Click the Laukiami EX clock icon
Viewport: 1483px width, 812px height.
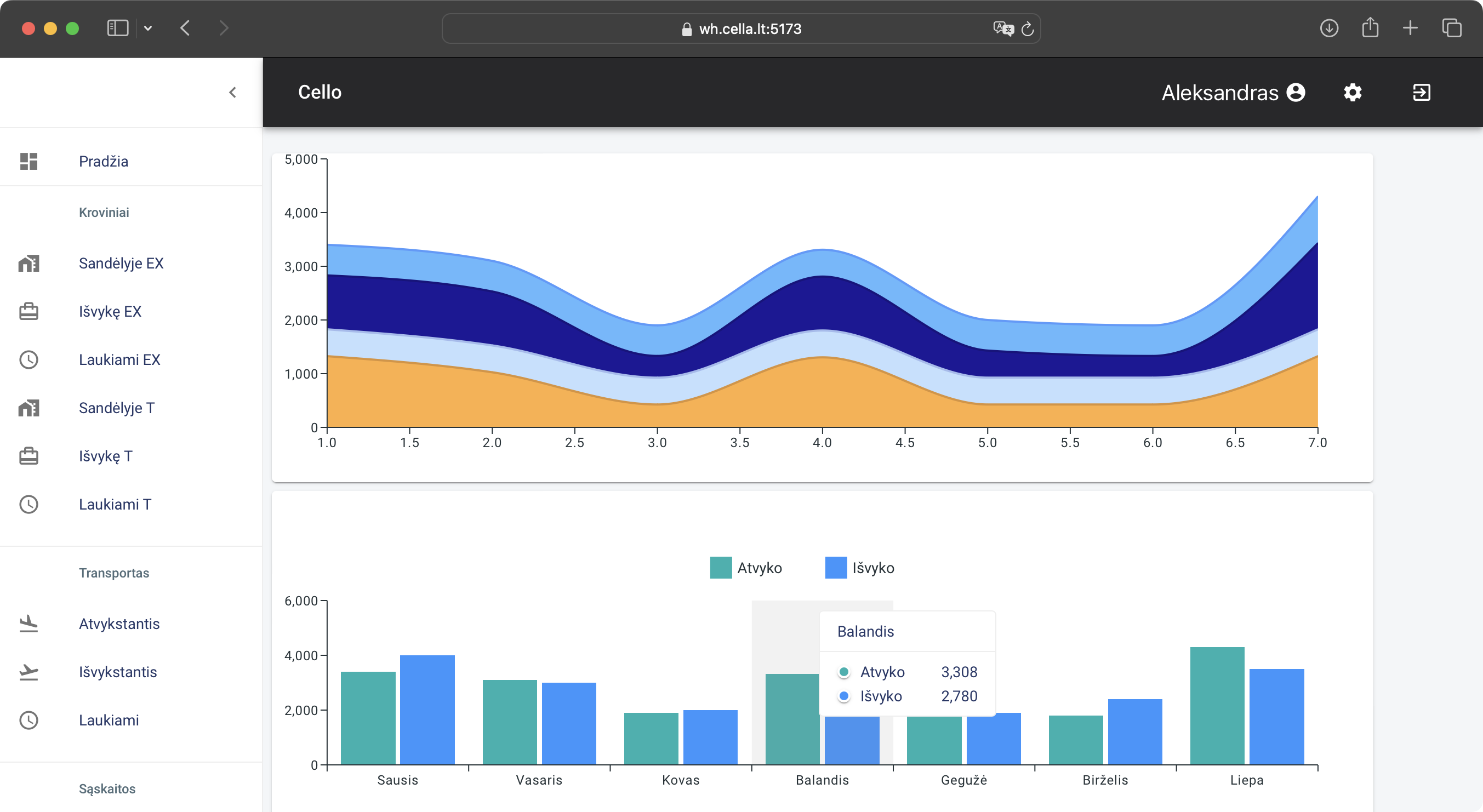click(28, 359)
